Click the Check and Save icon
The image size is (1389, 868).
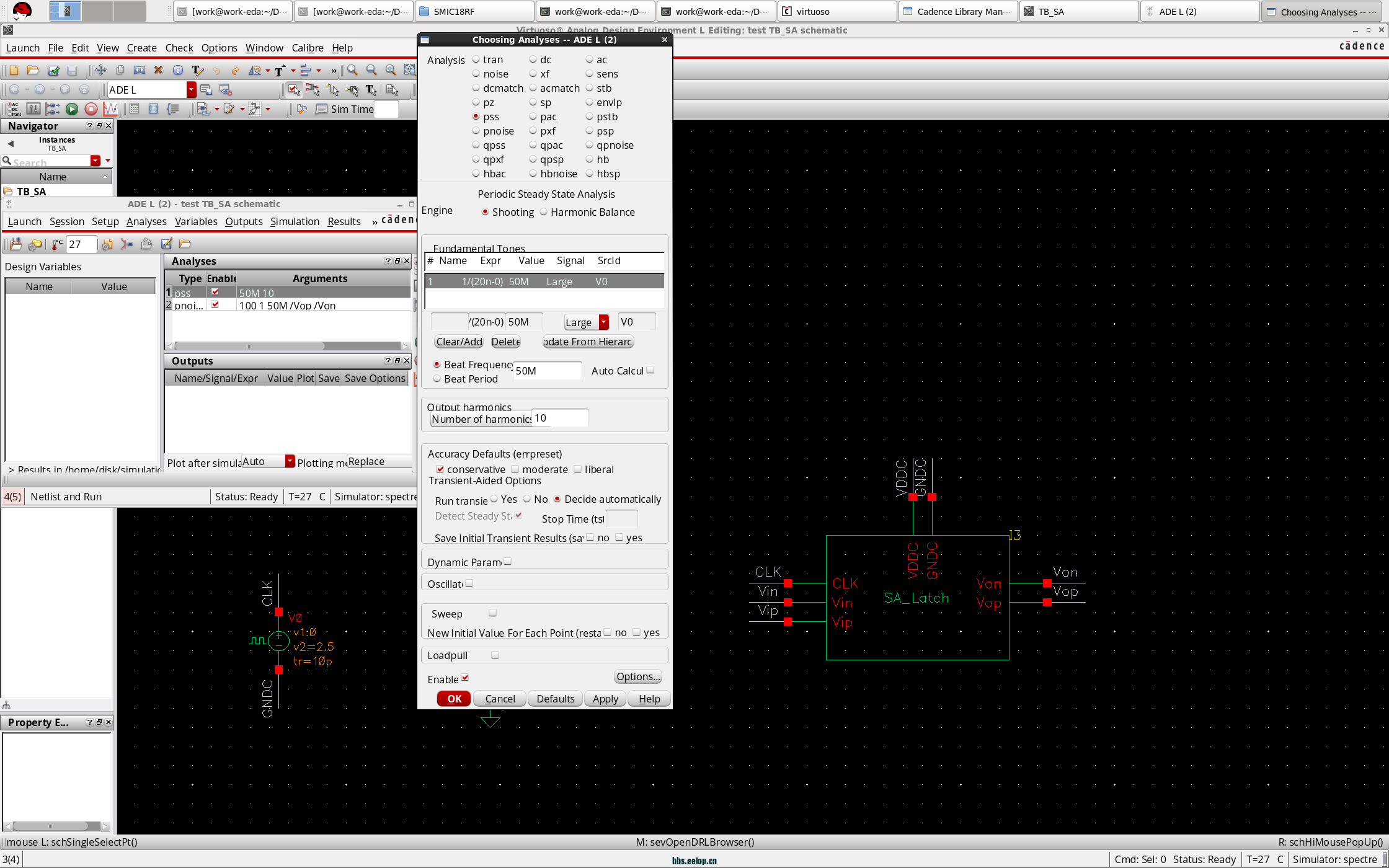pyautogui.click(x=53, y=70)
